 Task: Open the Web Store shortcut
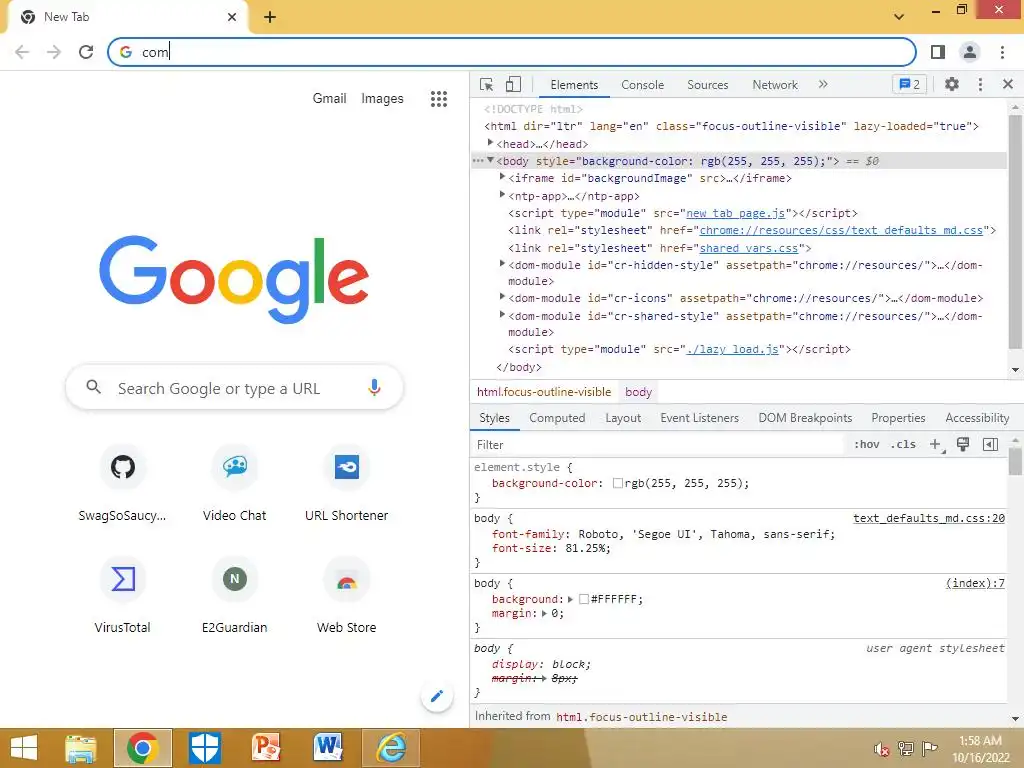click(x=347, y=596)
